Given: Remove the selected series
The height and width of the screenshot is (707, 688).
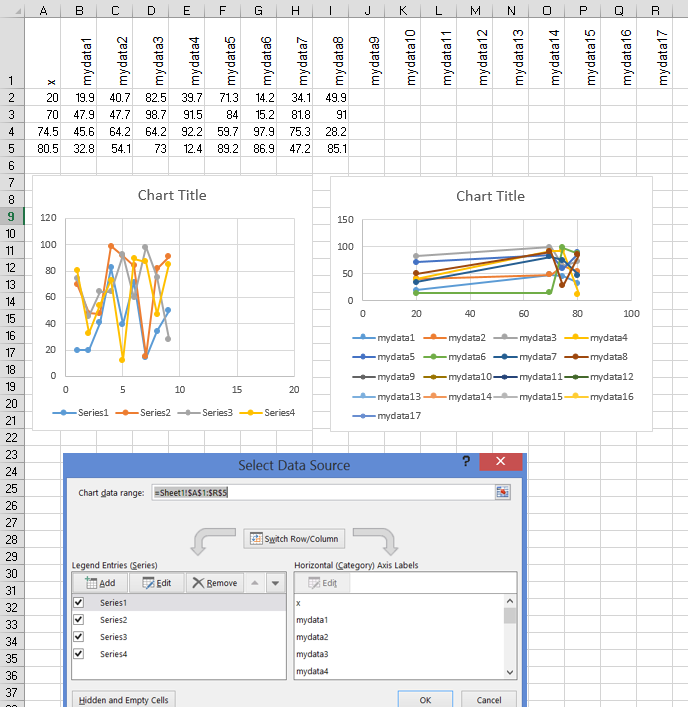Looking at the screenshot, I should point(215,583).
